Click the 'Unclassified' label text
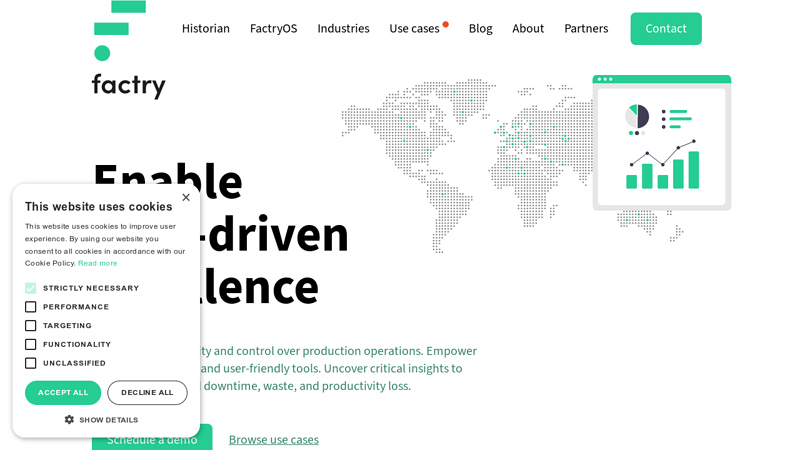 coord(74,363)
